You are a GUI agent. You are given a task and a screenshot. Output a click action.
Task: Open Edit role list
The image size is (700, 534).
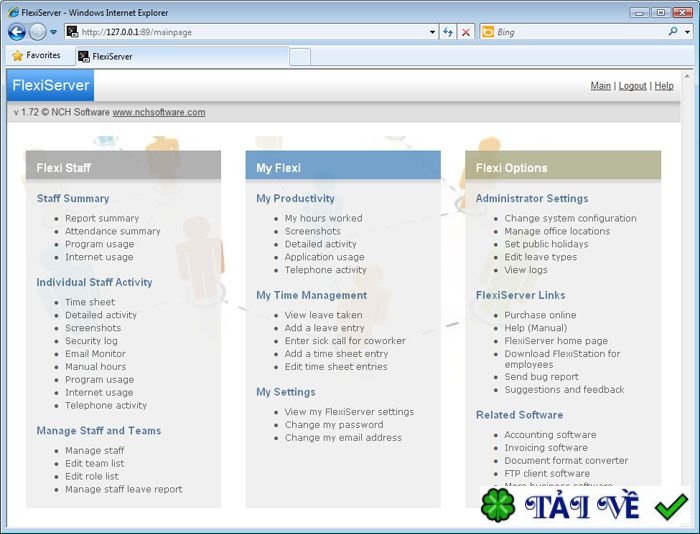(x=92, y=476)
